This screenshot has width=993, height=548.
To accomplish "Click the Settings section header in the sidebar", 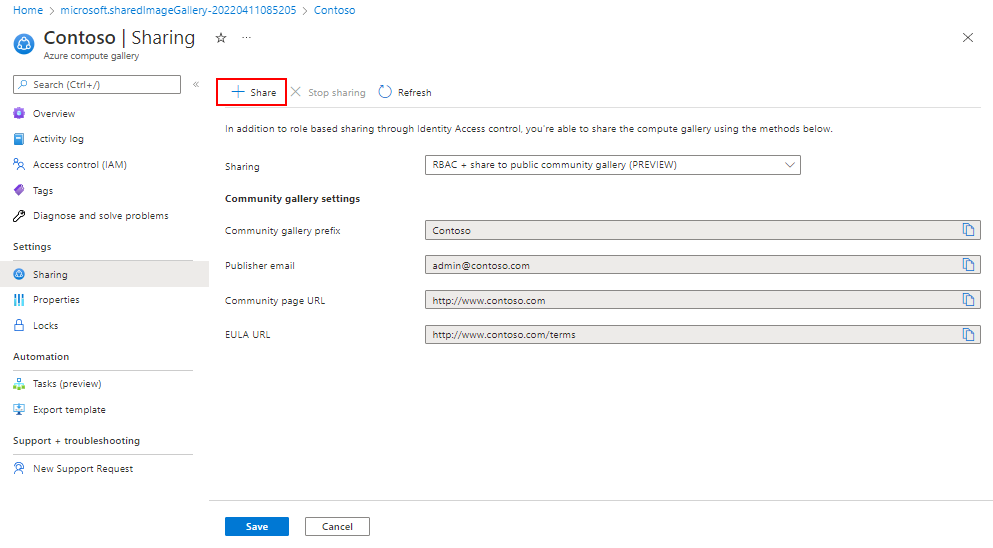I will point(32,247).
